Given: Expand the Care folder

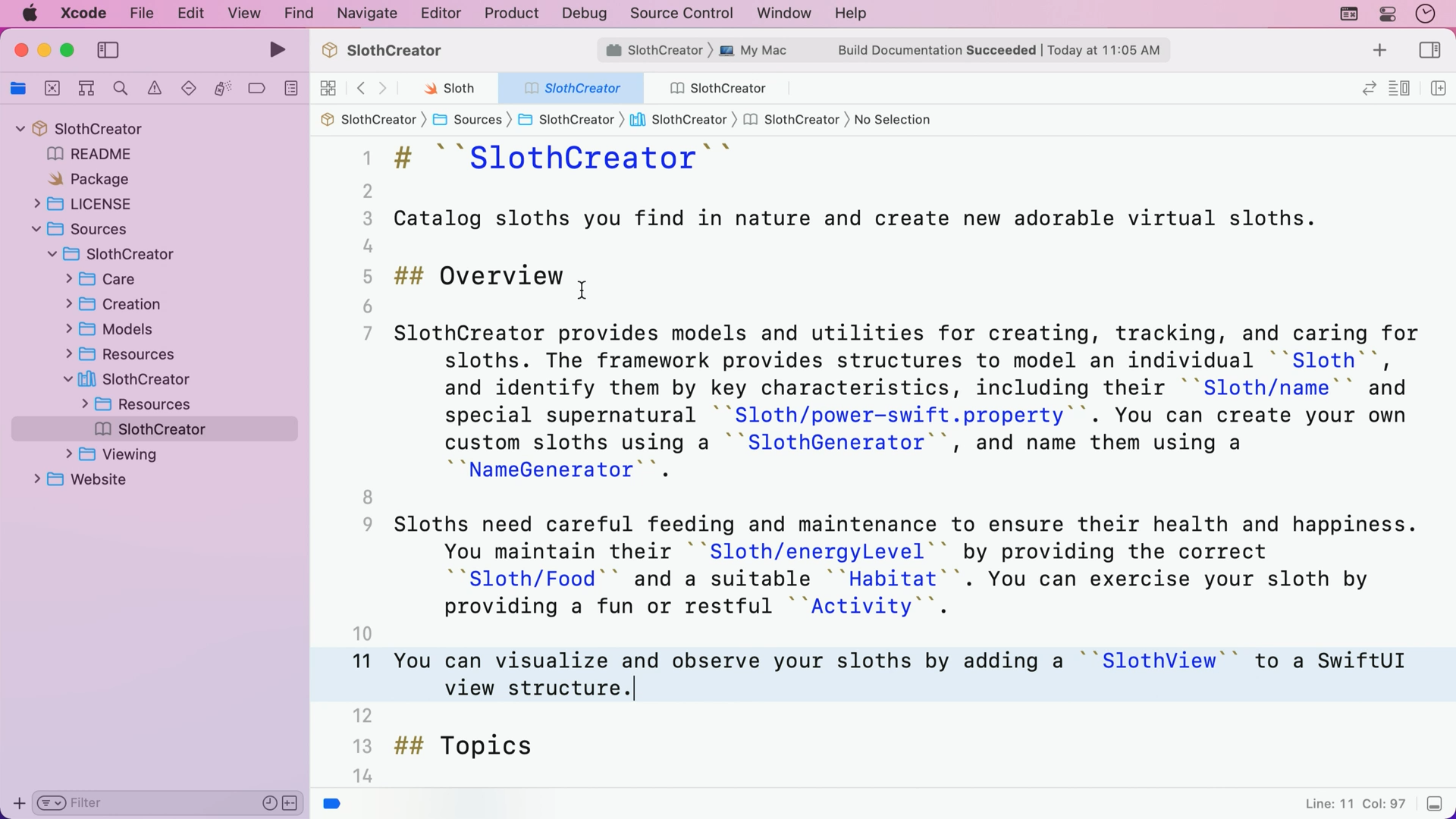Looking at the screenshot, I should [69, 279].
